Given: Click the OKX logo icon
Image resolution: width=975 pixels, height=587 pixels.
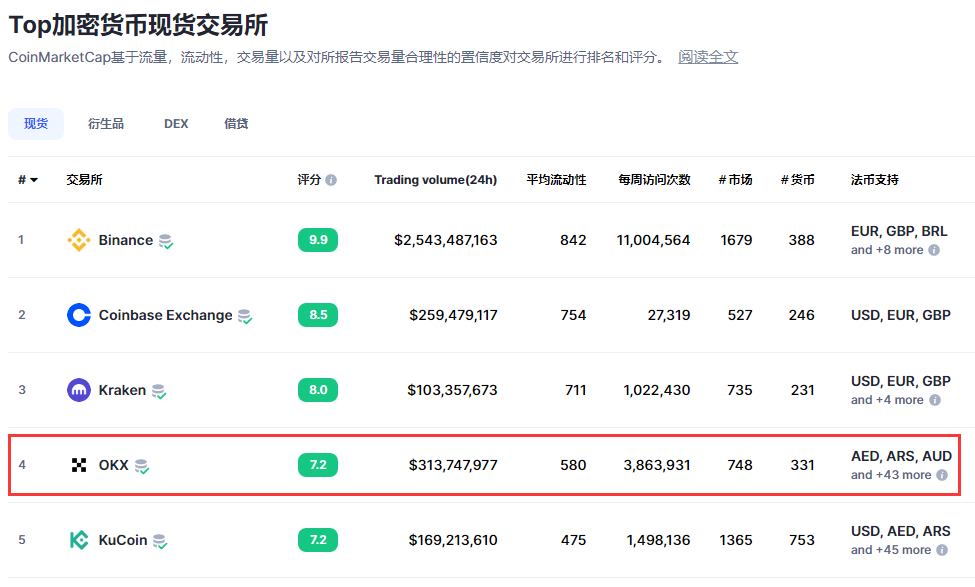Looking at the screenshot, I should 78,465.
